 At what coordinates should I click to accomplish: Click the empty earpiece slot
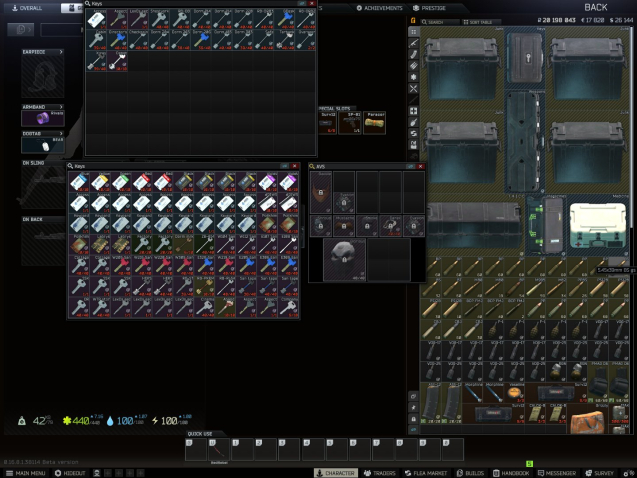point(43,77)
